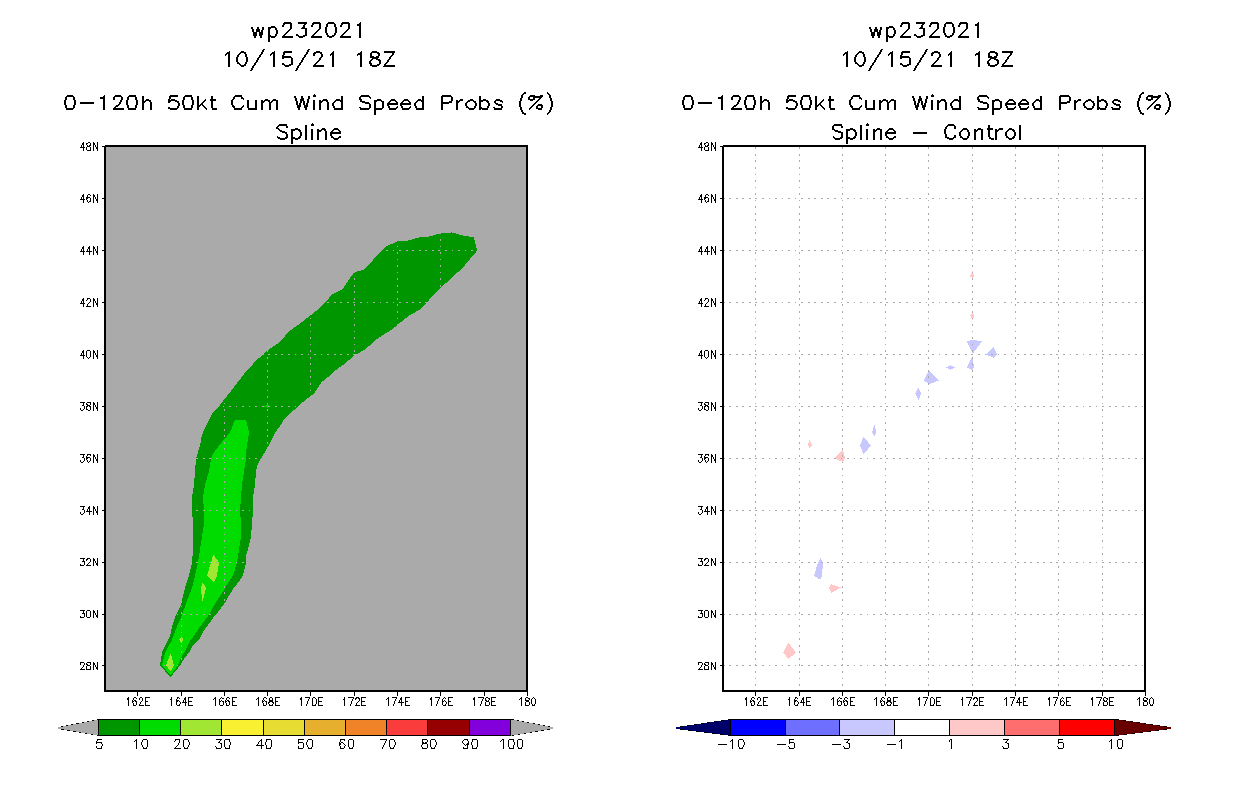
Task: Click the '100' tick label on the probability colorbar
Action: (x=511, y=745)
